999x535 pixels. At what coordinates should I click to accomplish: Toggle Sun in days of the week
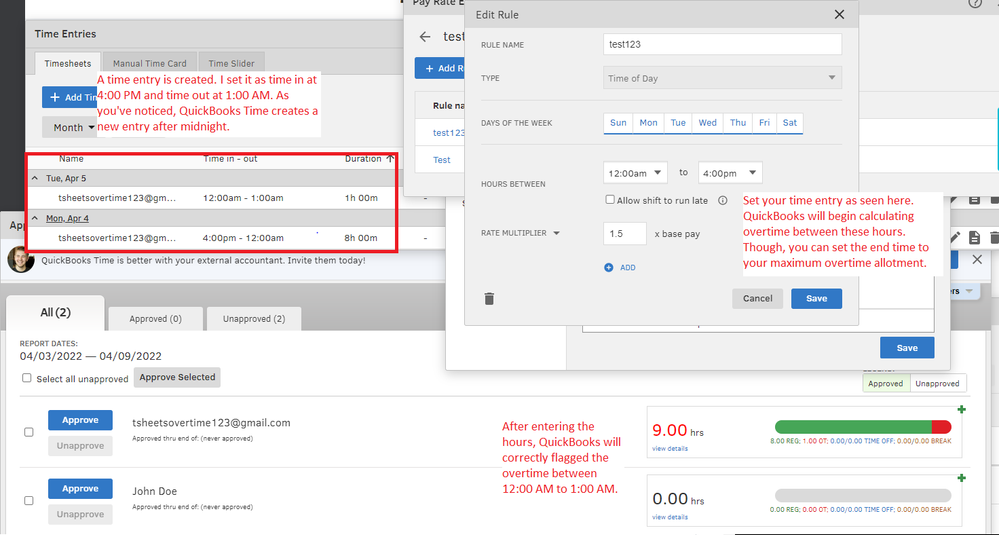(x=618, y=123)
